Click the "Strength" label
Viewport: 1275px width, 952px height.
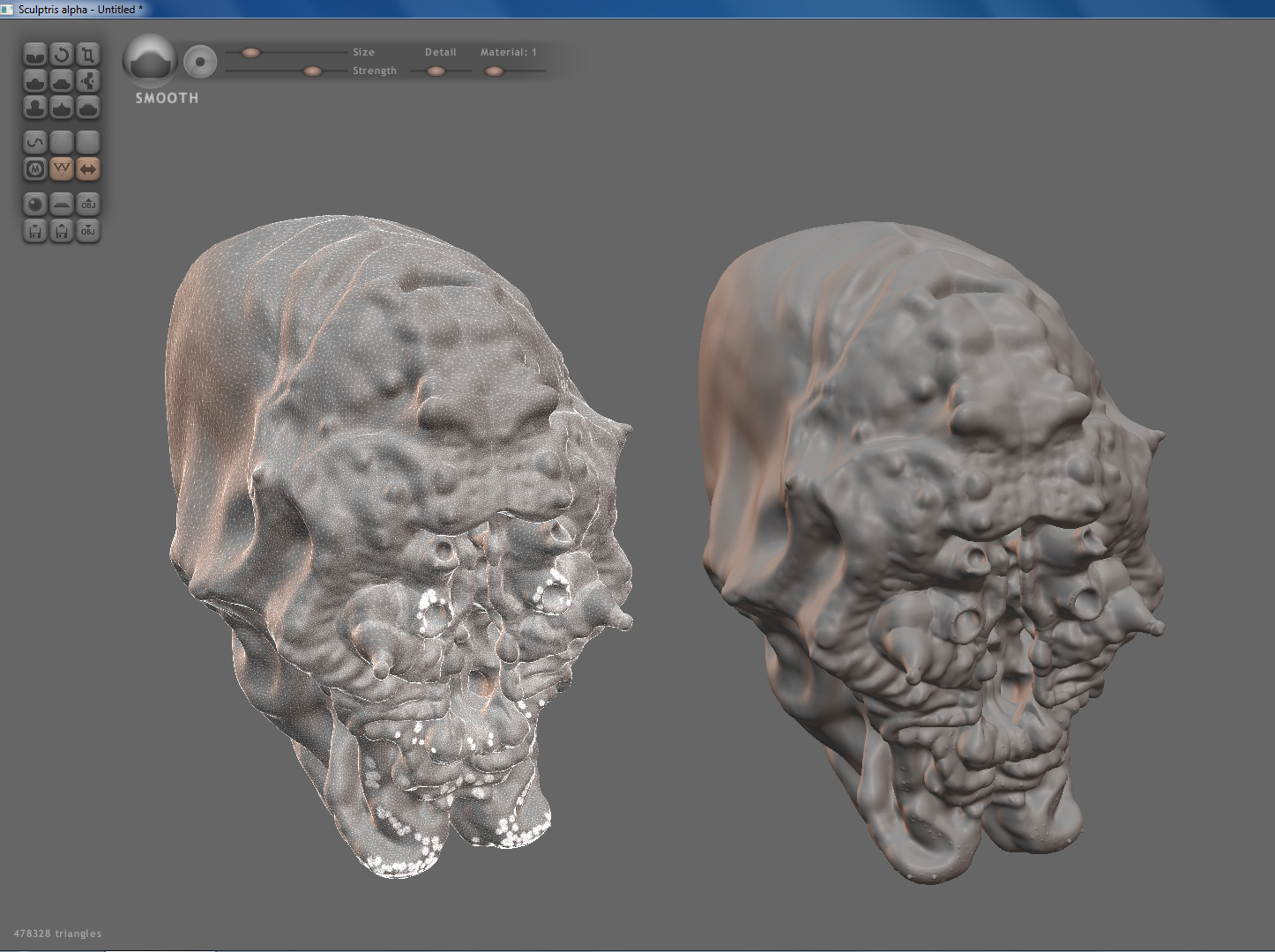pos(375,71)
